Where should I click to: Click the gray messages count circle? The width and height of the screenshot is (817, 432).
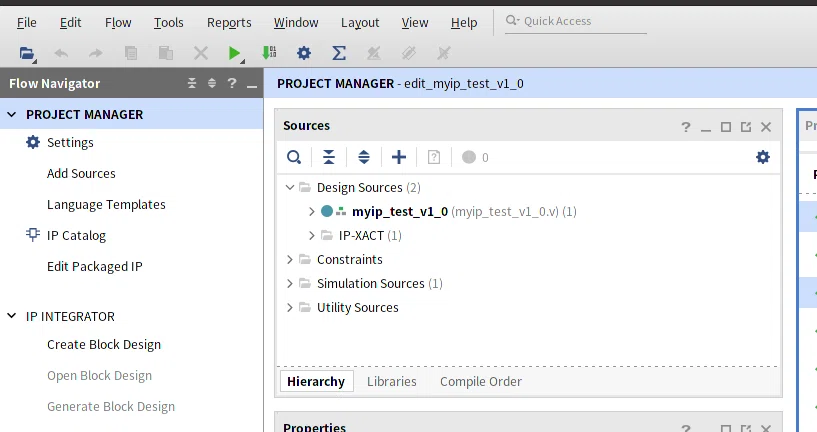[469, 157]
